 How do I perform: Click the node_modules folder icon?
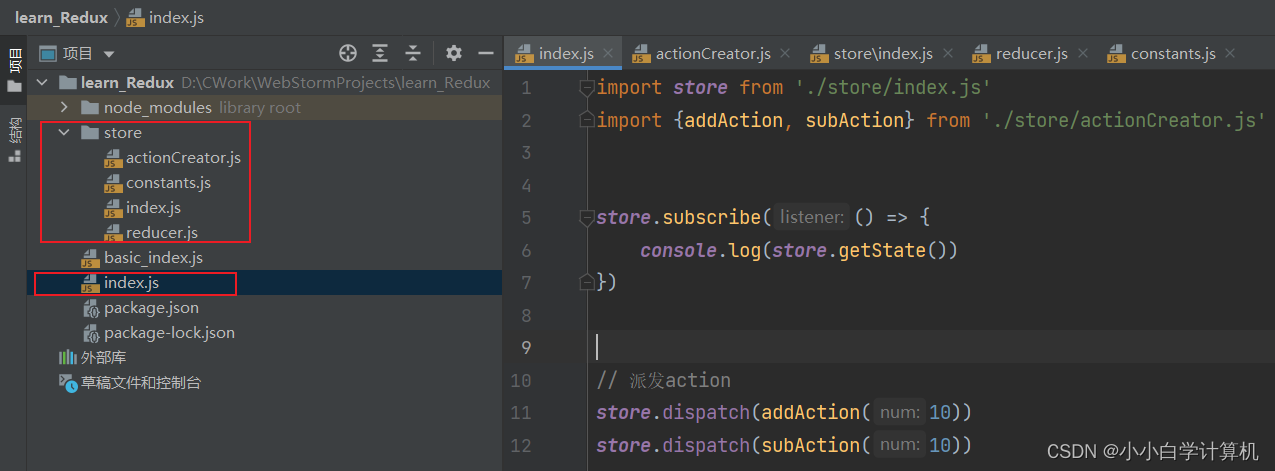(90, 107)
